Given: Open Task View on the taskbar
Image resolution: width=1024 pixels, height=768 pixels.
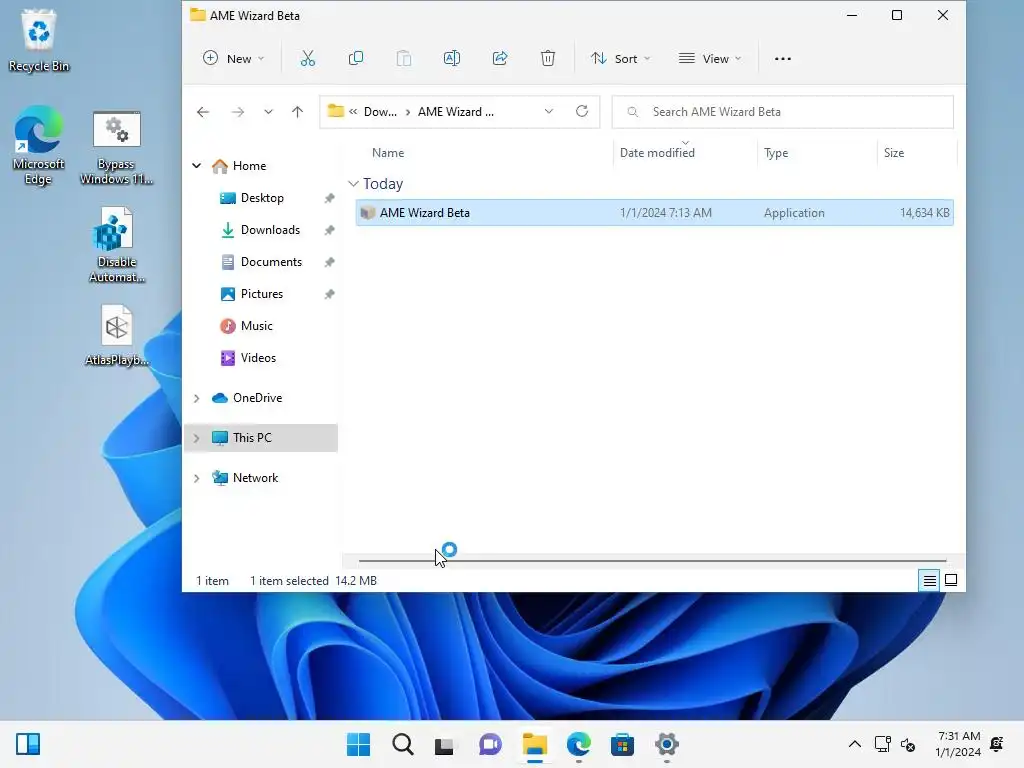Looking at the screenshot, I should [x=445, y=744].
